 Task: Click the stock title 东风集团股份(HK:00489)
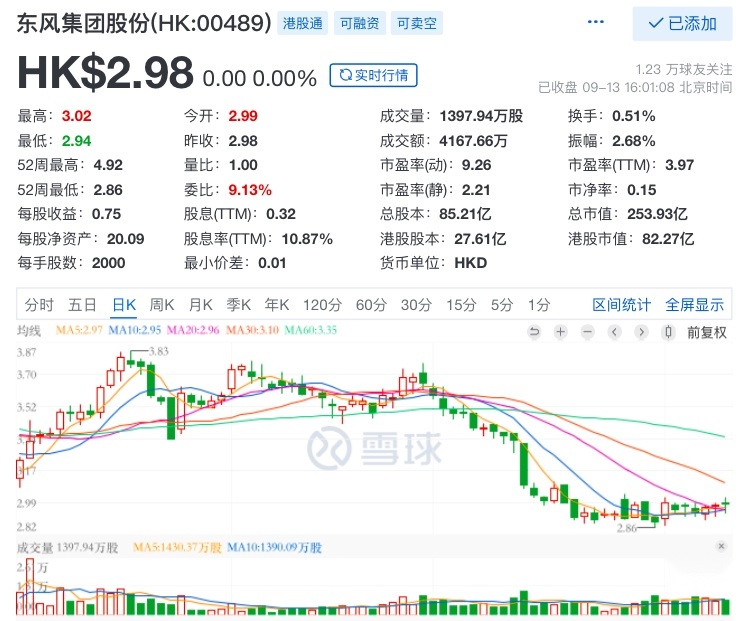144,23
